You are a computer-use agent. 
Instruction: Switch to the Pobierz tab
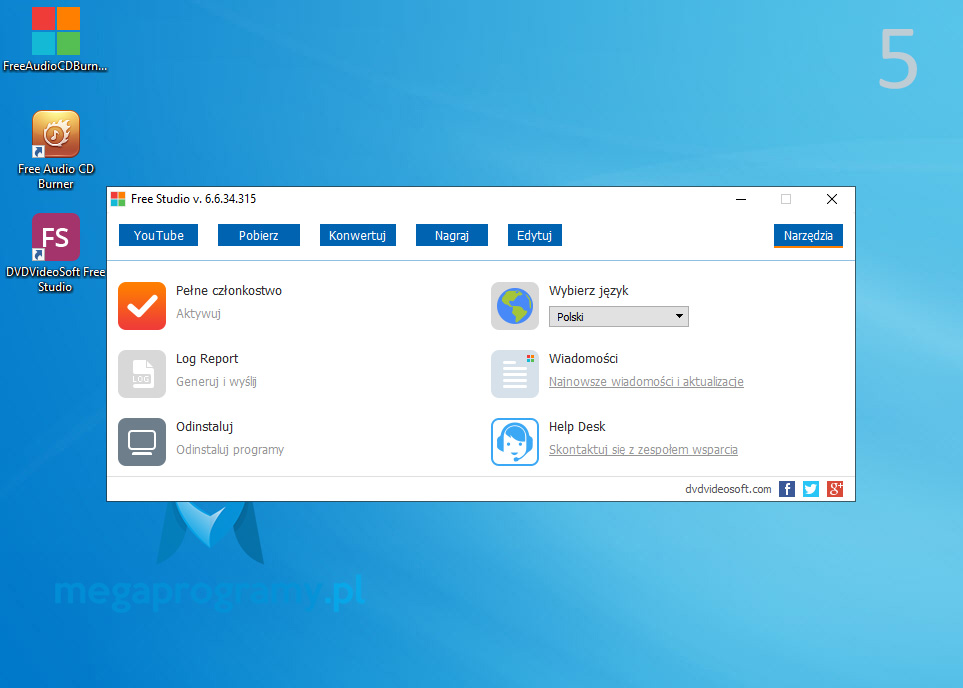pos(259,235)
